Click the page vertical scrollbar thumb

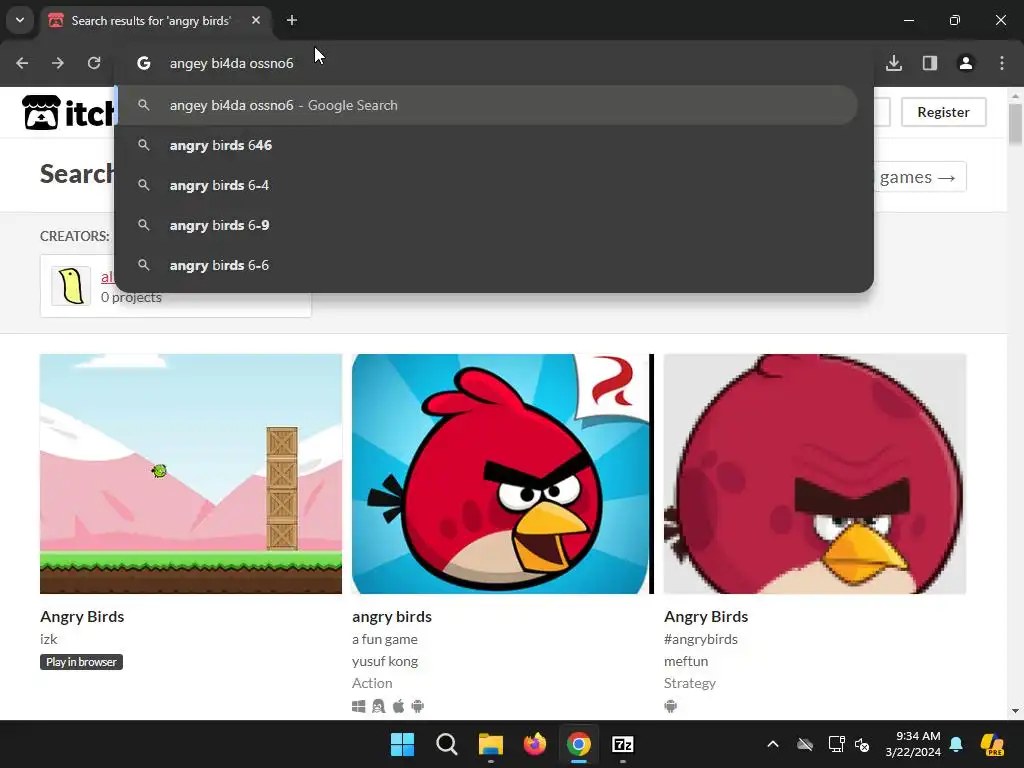pyautogui.click(x=1015, y=123)
